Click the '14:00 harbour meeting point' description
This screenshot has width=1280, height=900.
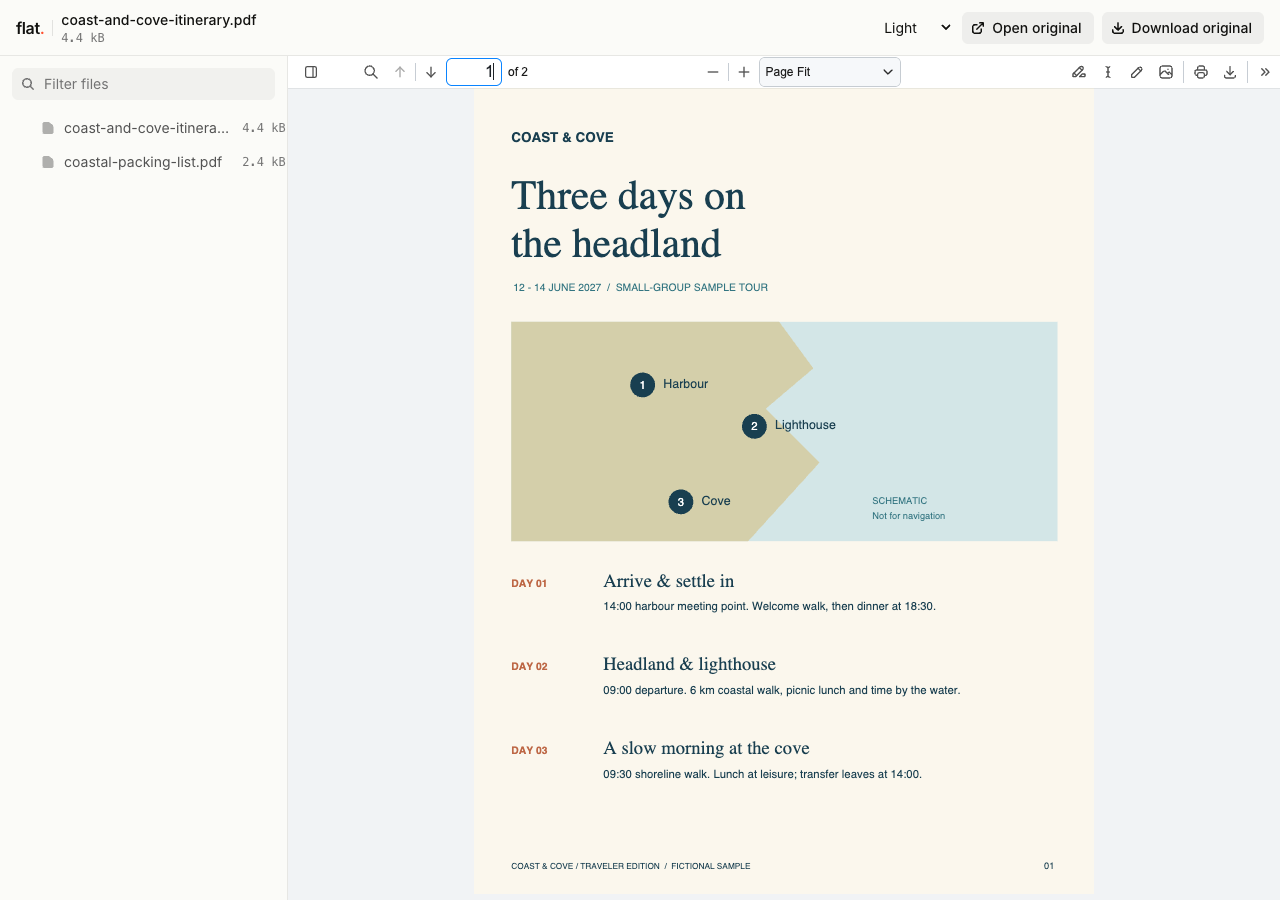pos(769,606)
